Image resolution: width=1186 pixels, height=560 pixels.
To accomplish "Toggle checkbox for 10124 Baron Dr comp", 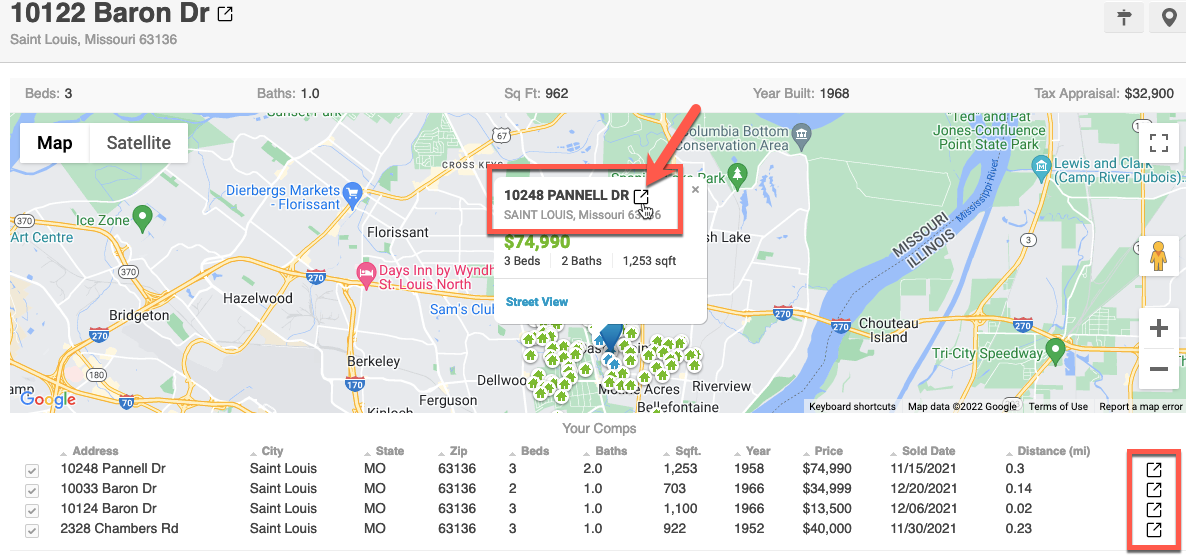I will point(32,510).
